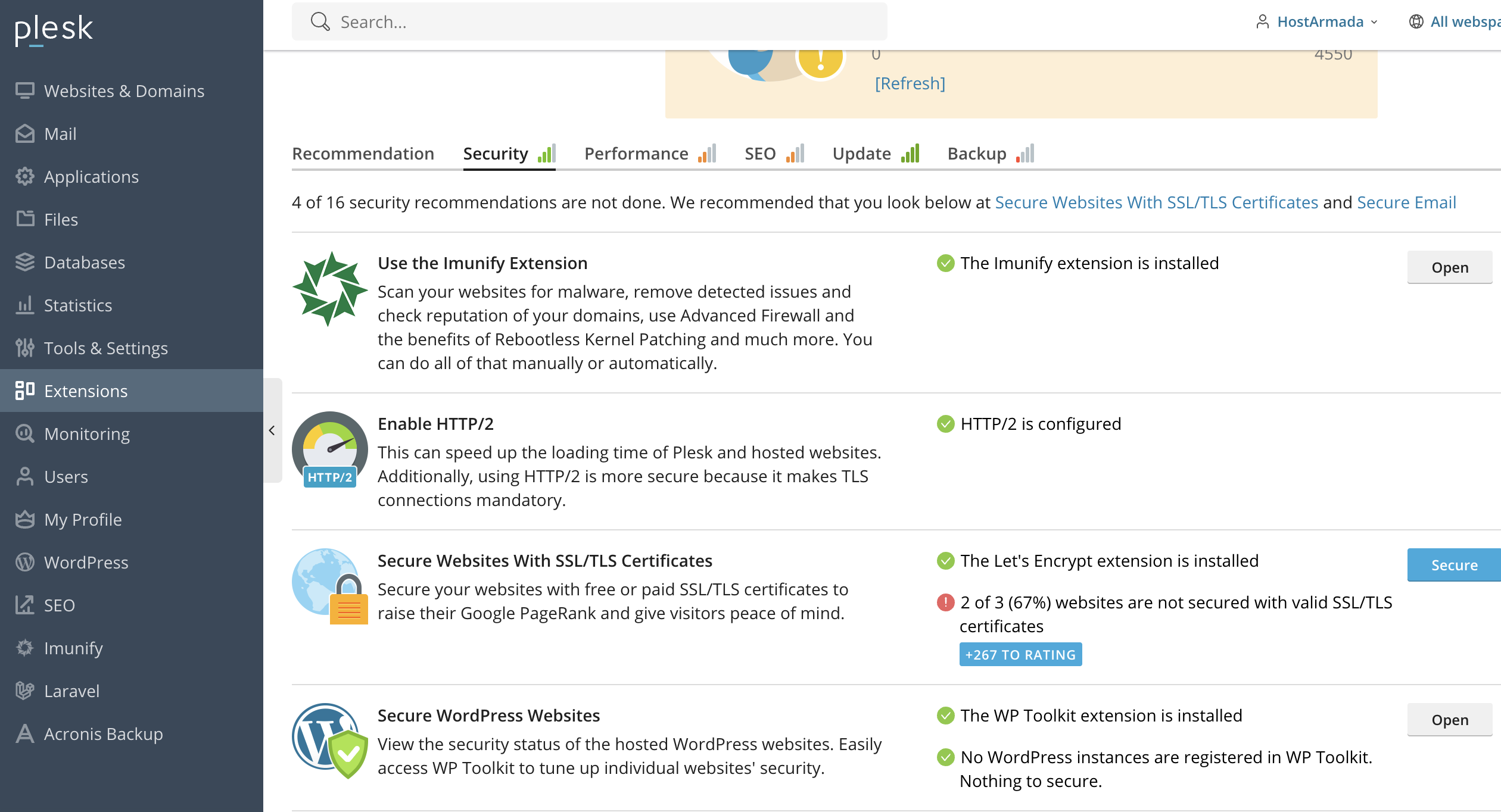The height and width of the screenshot is (812, 1501).
Task: Select the Security tab
Action: 509,154
